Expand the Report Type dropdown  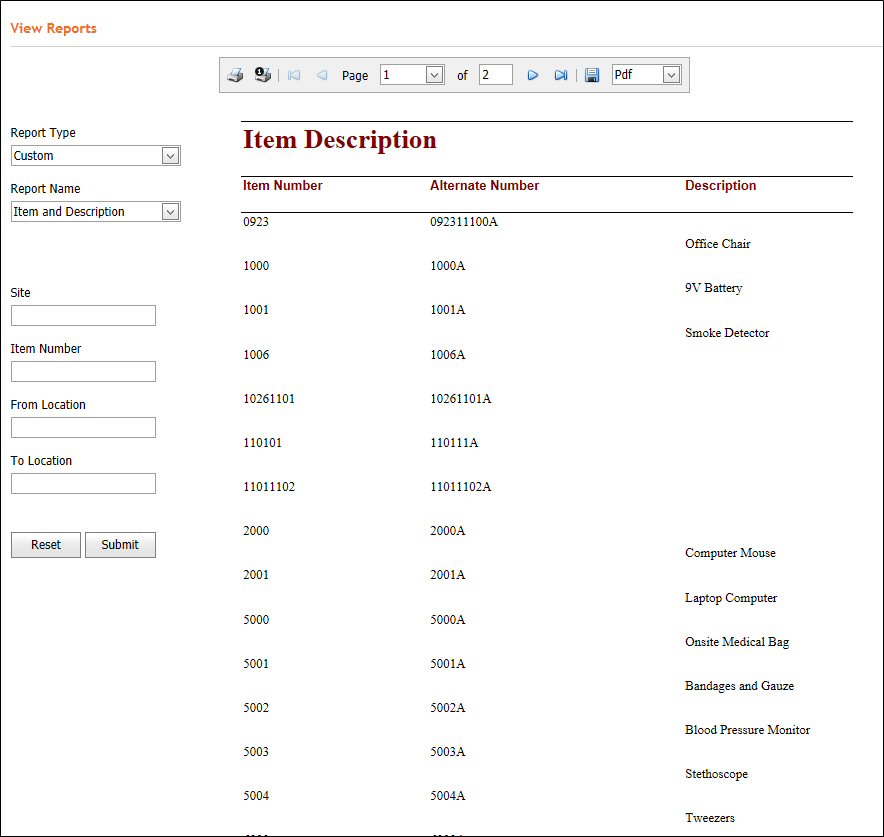click(x=95, y=156)
